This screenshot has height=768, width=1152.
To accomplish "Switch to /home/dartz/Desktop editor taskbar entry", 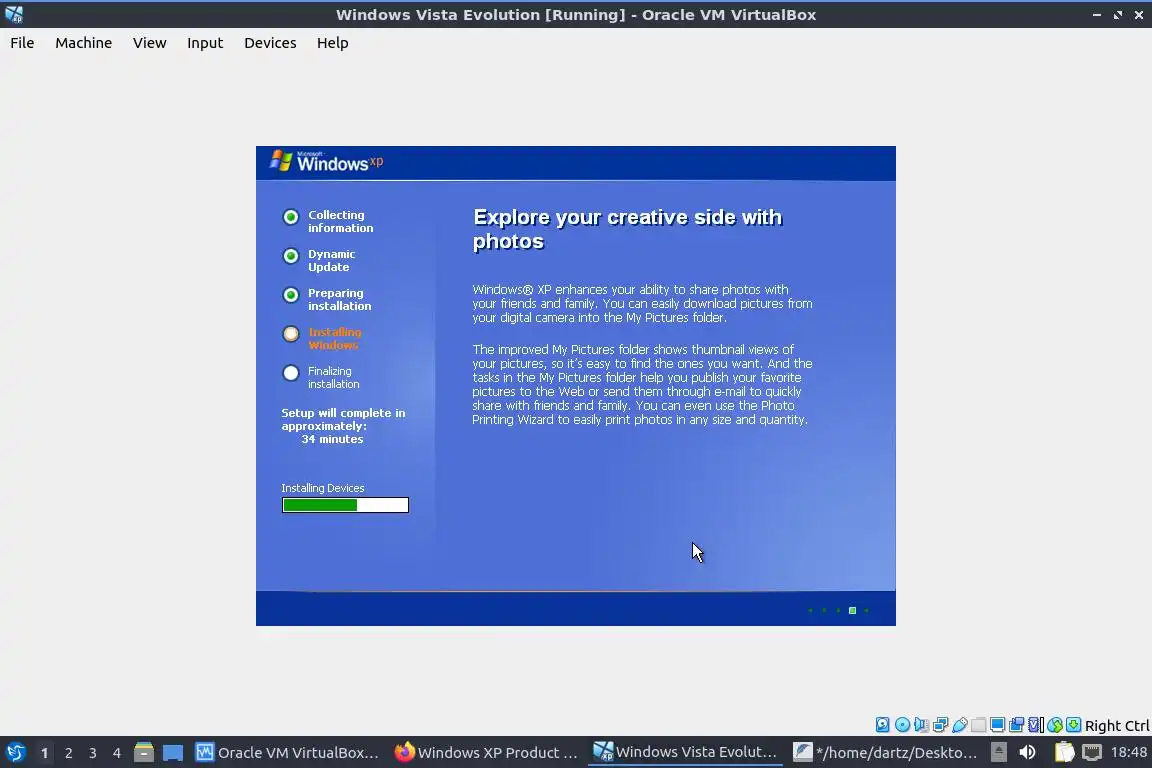I will tap(885, 753).
